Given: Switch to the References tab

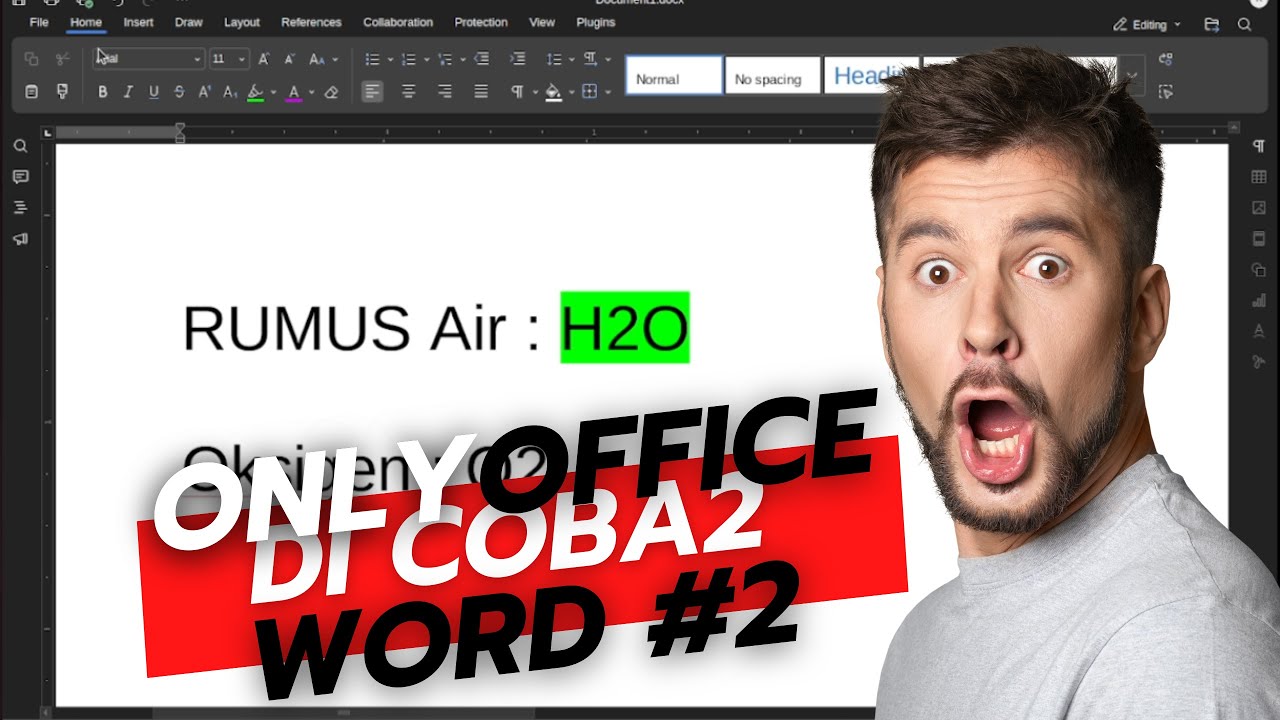Looking at the screenshot, I should pyautogui.click(x=311, y=22).
